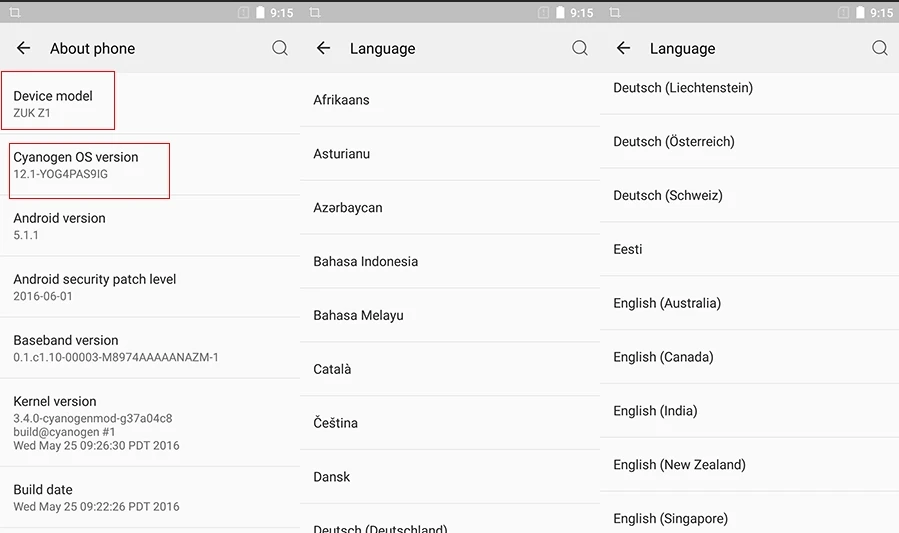Tap Build date Wed May 25 row

(x=150, y=497)
